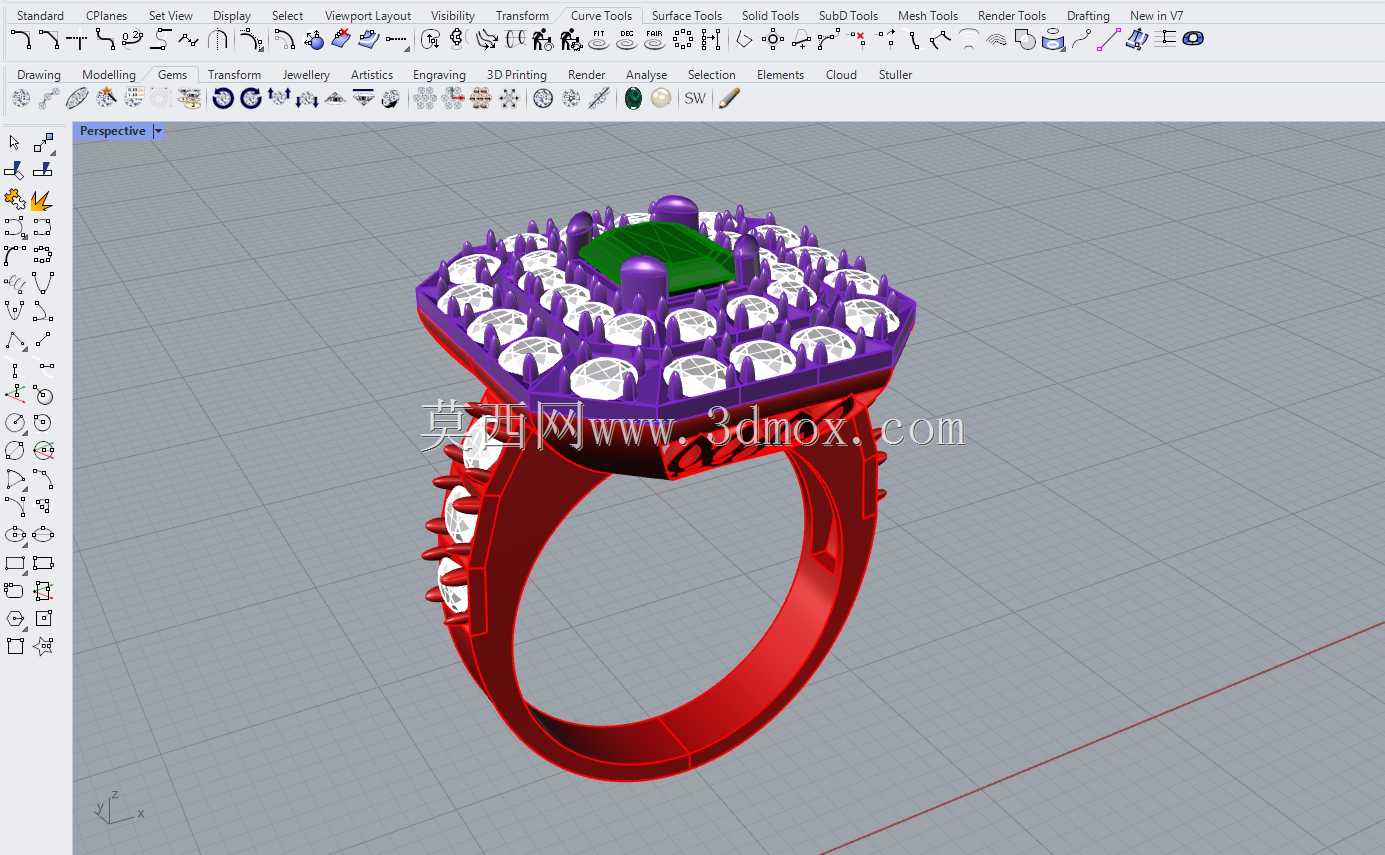Click the pencil icon in Gems toolbar
This screenshot has height=855, width=1385.
(x=729, y=98)
